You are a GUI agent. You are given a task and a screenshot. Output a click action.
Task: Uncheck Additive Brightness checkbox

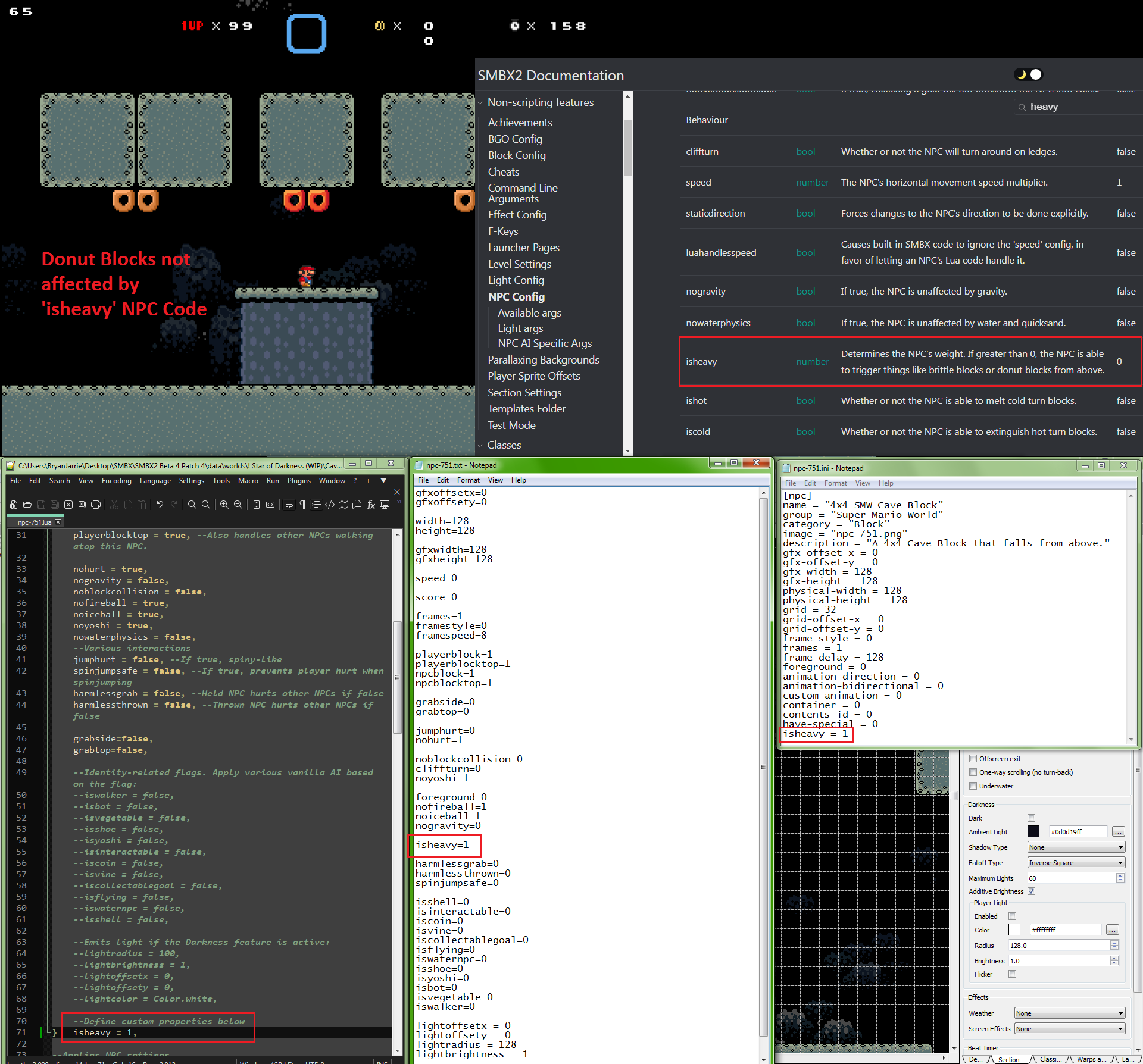click(1031, 891)
